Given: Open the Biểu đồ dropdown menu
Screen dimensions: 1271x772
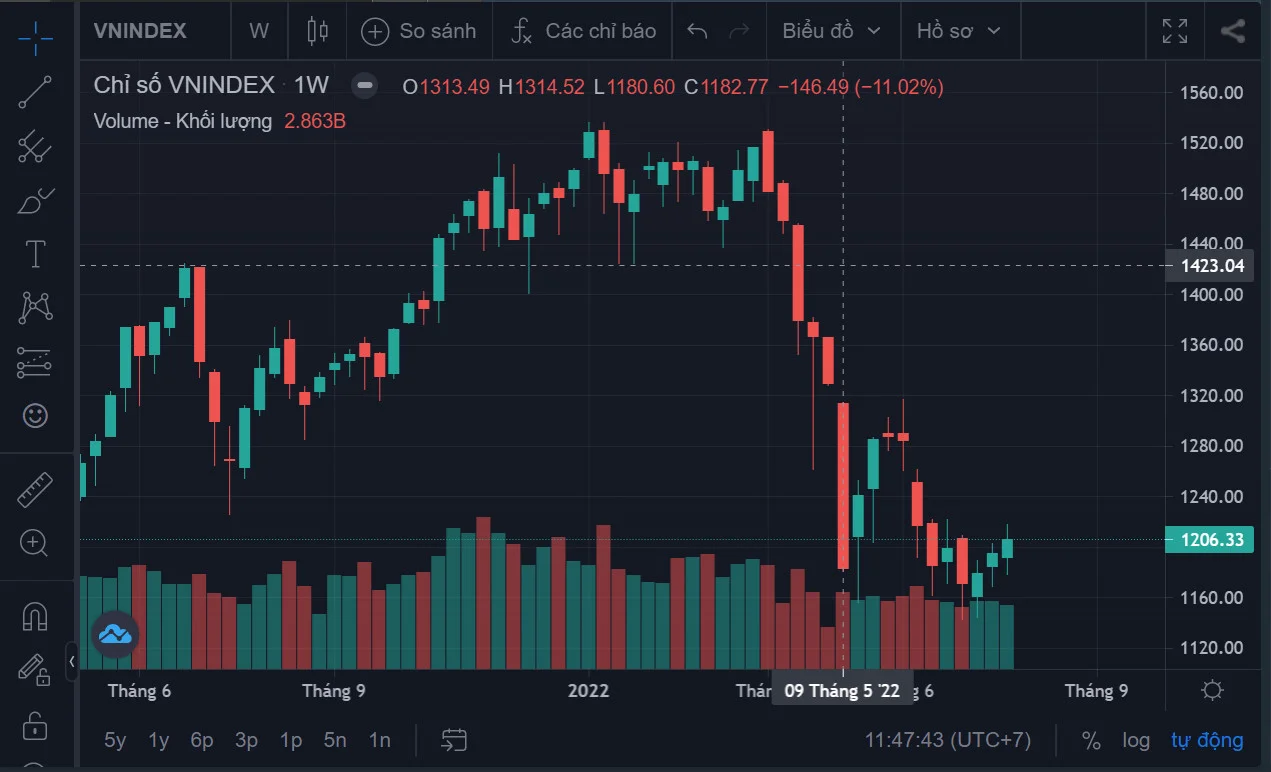Looking at the screenshot, I should [831, 31].
